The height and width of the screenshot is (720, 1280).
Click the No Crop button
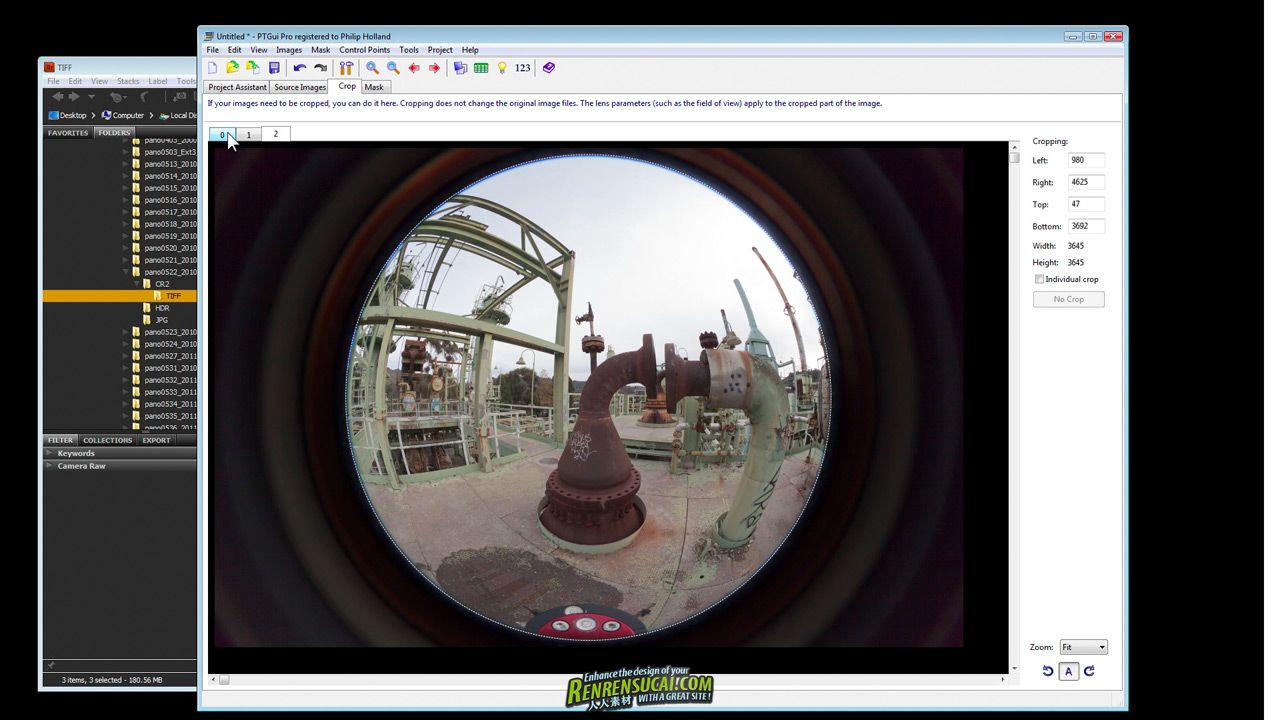(1068, 299)
